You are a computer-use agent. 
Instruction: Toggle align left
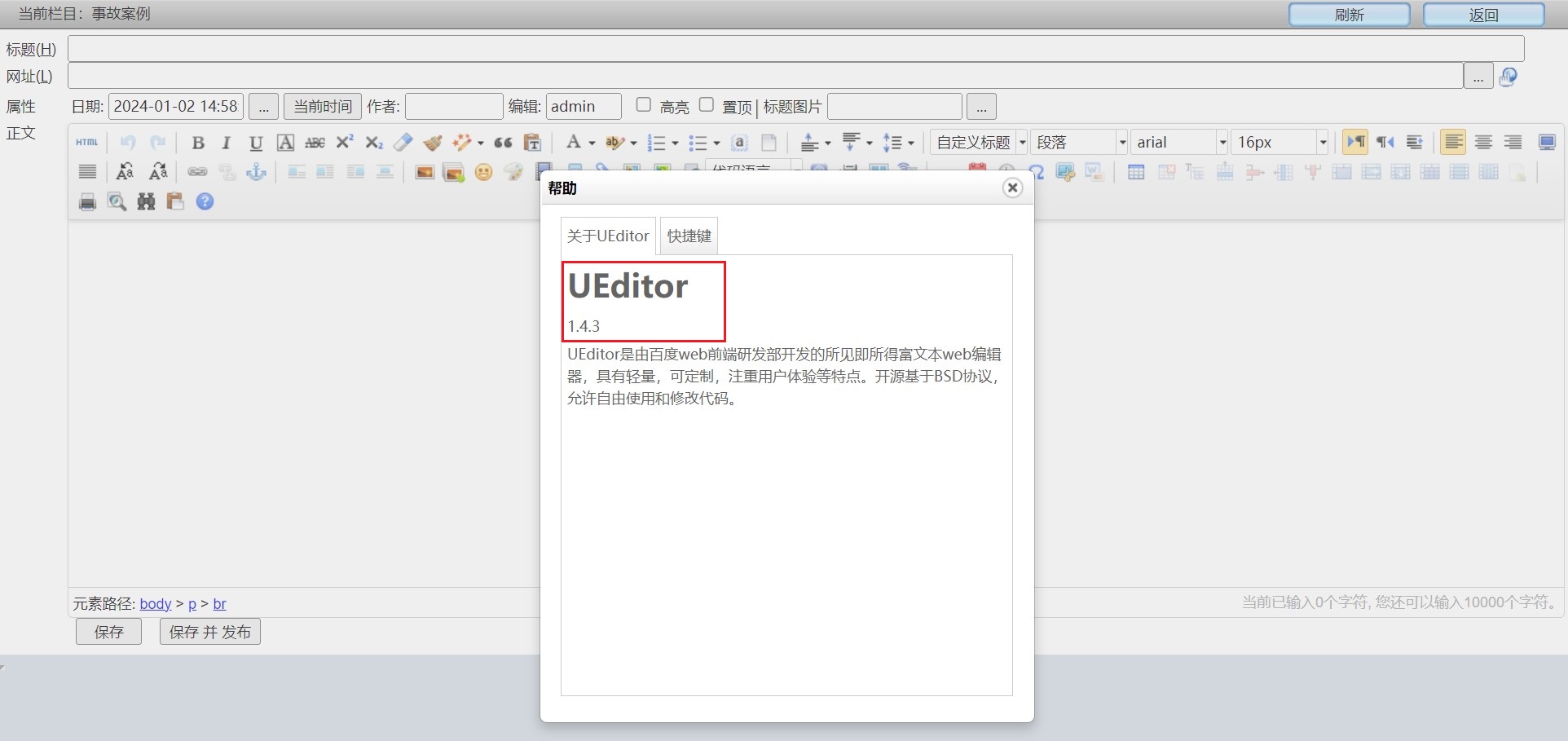click(x=1453, y=143)
